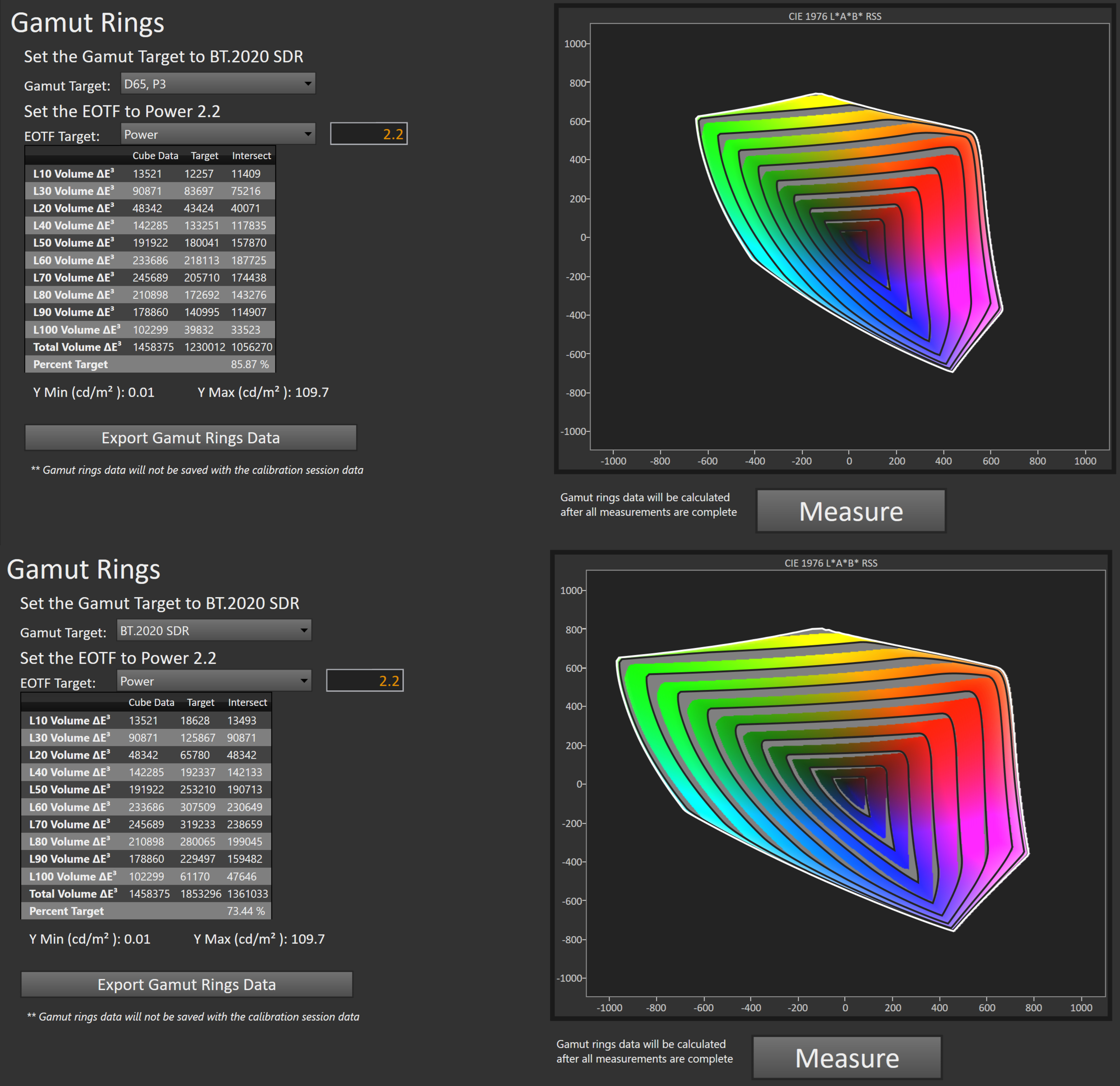Screen dimensions: 1120x1086
Task: Click the upper table Intersect column header
Action: tap(251, 156)
